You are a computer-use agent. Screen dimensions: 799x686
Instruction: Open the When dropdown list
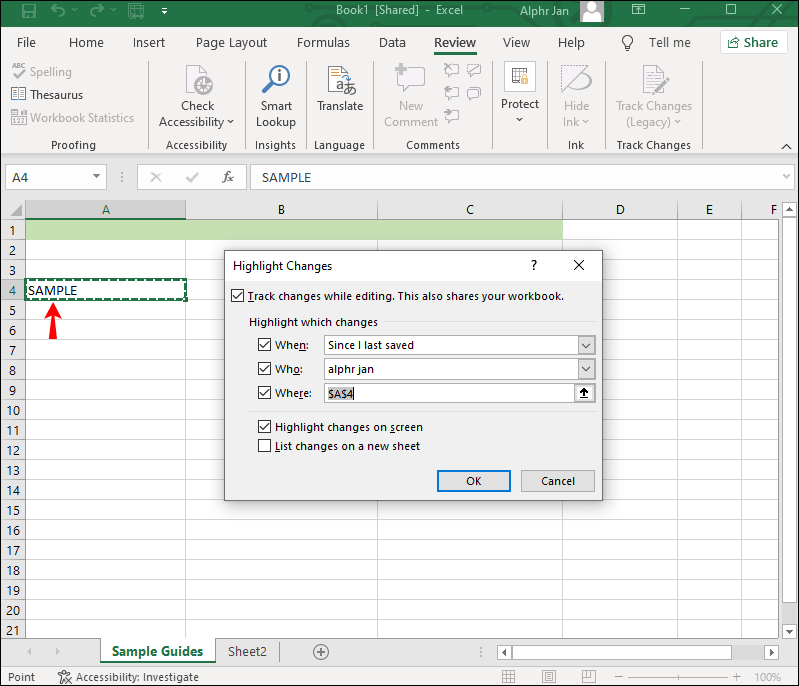coord(586,345)
